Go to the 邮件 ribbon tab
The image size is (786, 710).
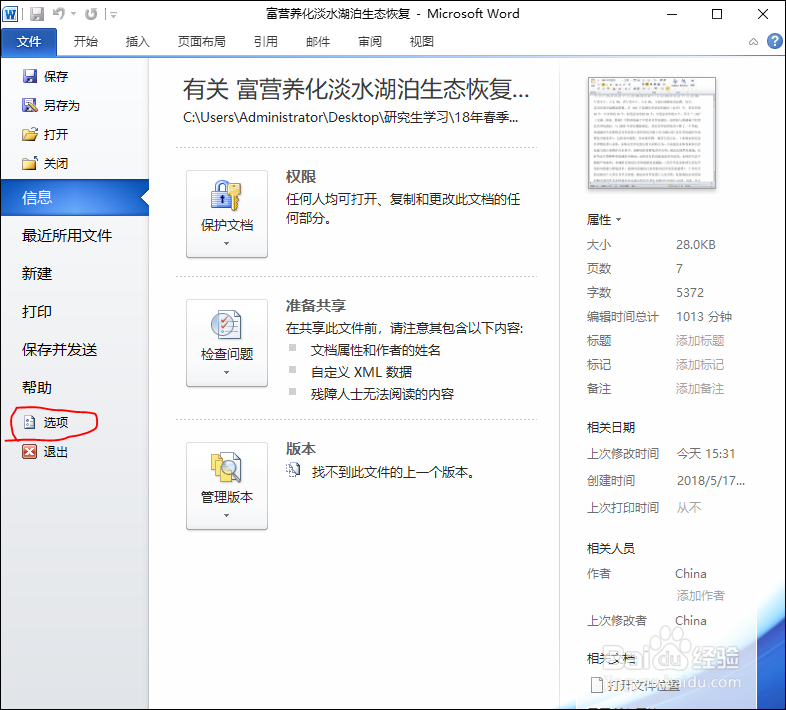pyautogui.click(x=318, y=42)
